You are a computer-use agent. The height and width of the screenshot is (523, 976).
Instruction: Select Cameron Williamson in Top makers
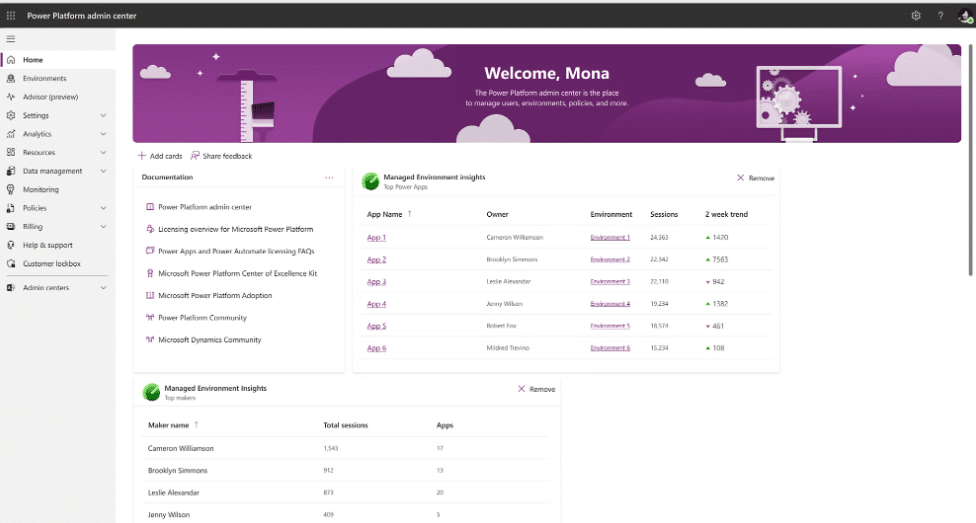click(181, 448)
